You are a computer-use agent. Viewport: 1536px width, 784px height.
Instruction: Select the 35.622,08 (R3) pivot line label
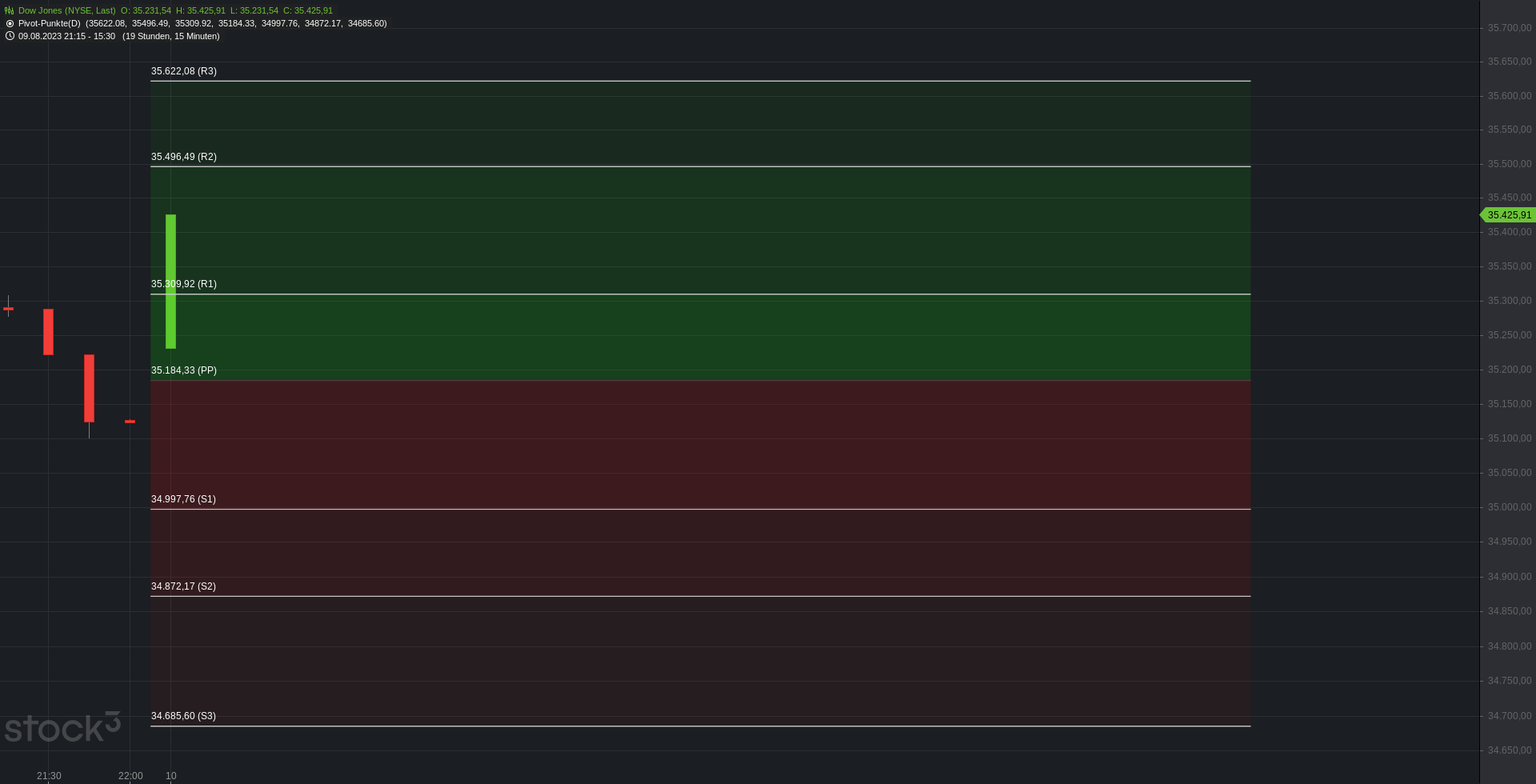184,71
